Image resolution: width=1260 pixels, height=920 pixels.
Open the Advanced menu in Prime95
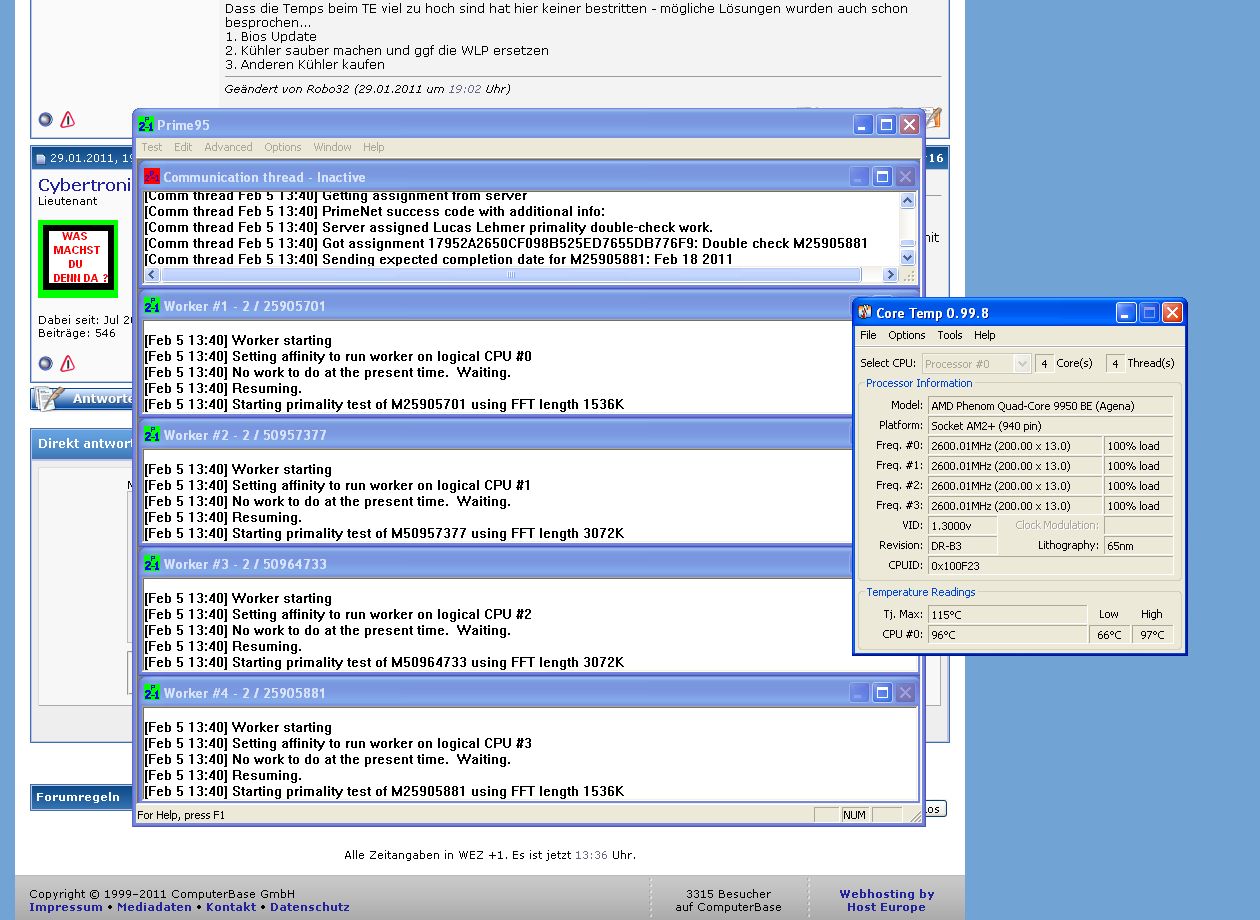[228, 147]
